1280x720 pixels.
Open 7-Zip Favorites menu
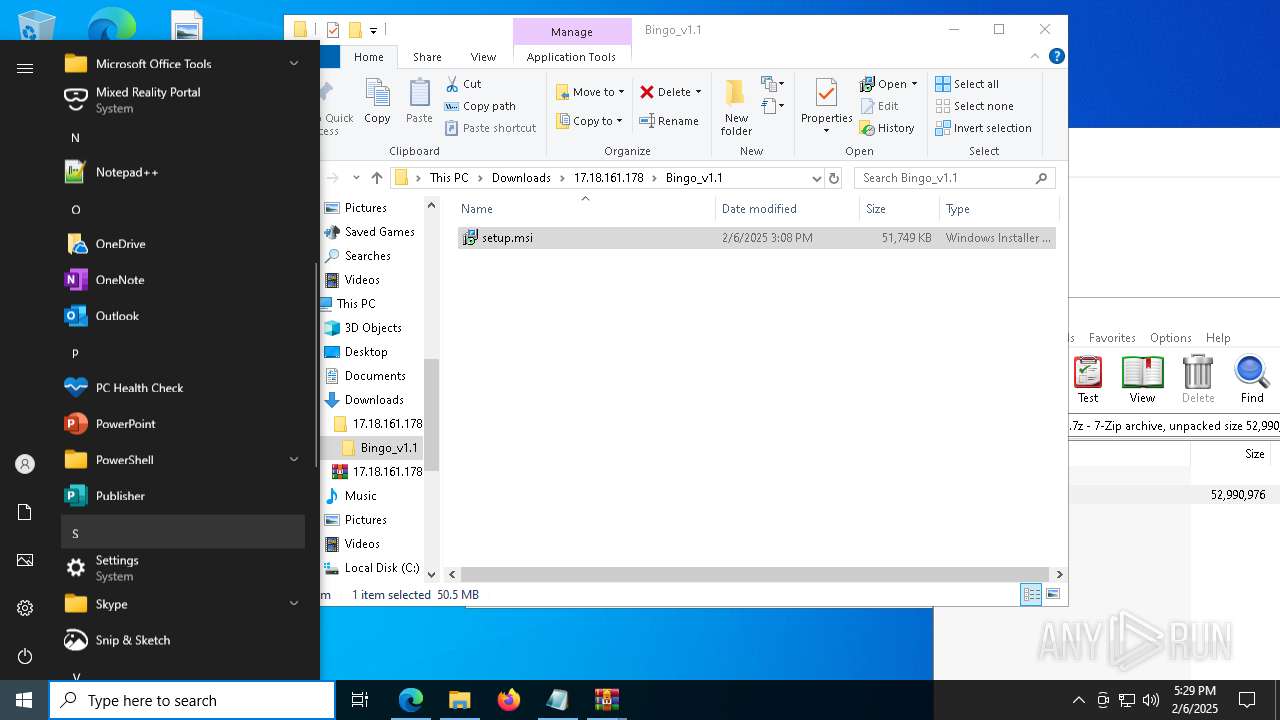tap(1112, 338)
